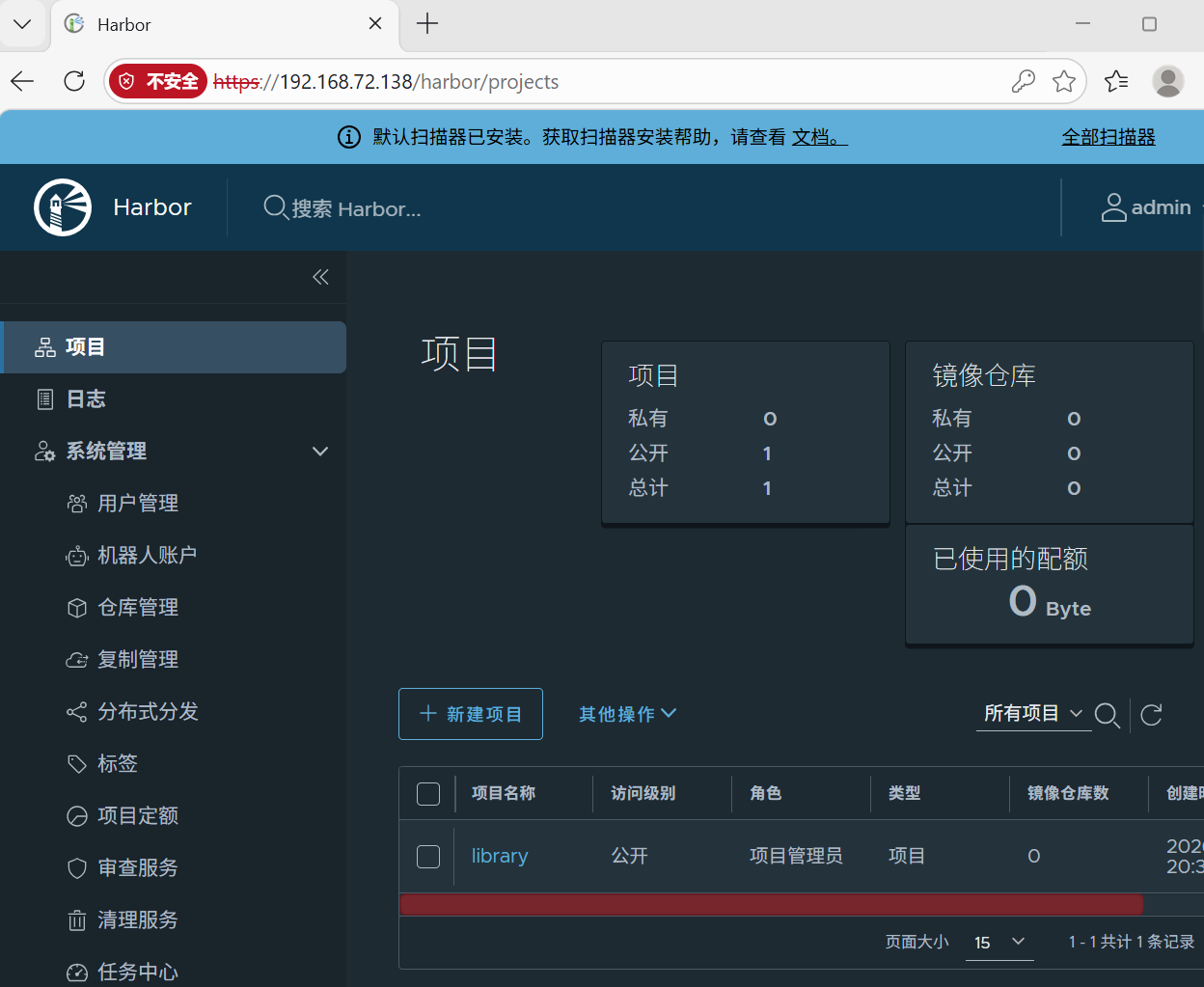The image size is (1204, 987).
Task: Click the browser address bar URL
Action: point(386,82)
